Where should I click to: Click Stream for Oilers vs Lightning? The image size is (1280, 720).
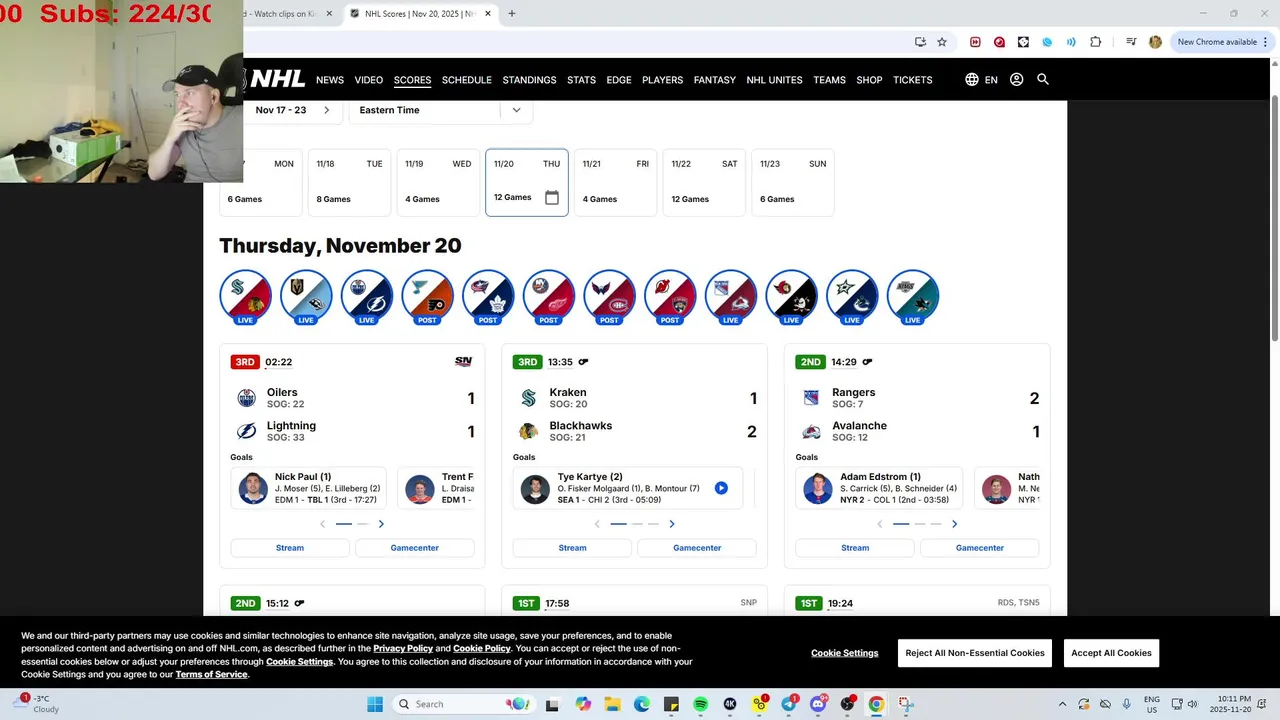[x=290, y=548]
